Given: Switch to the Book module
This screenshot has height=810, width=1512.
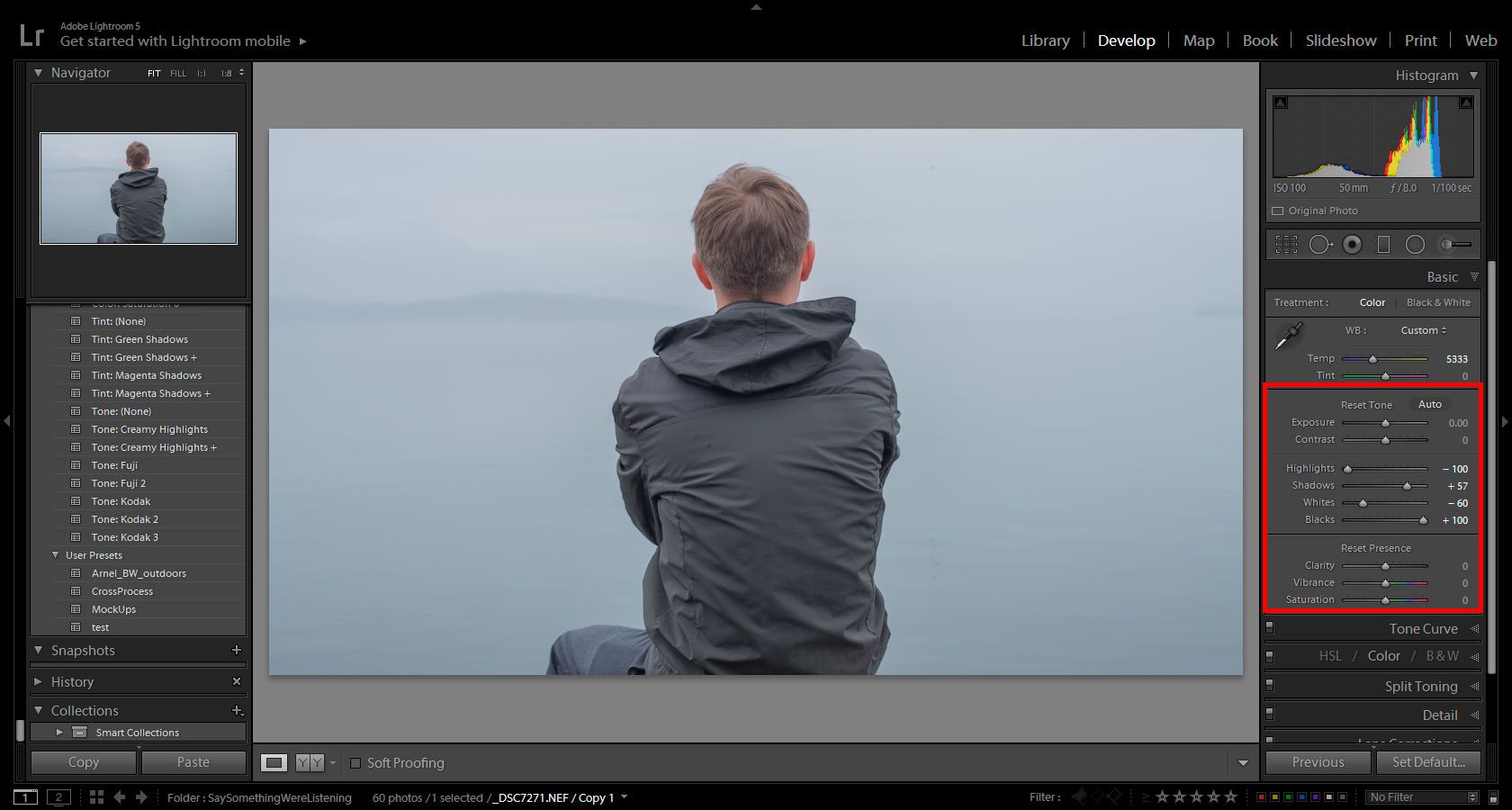Looking at the screenshot, I should click(x=1260, y=40).
